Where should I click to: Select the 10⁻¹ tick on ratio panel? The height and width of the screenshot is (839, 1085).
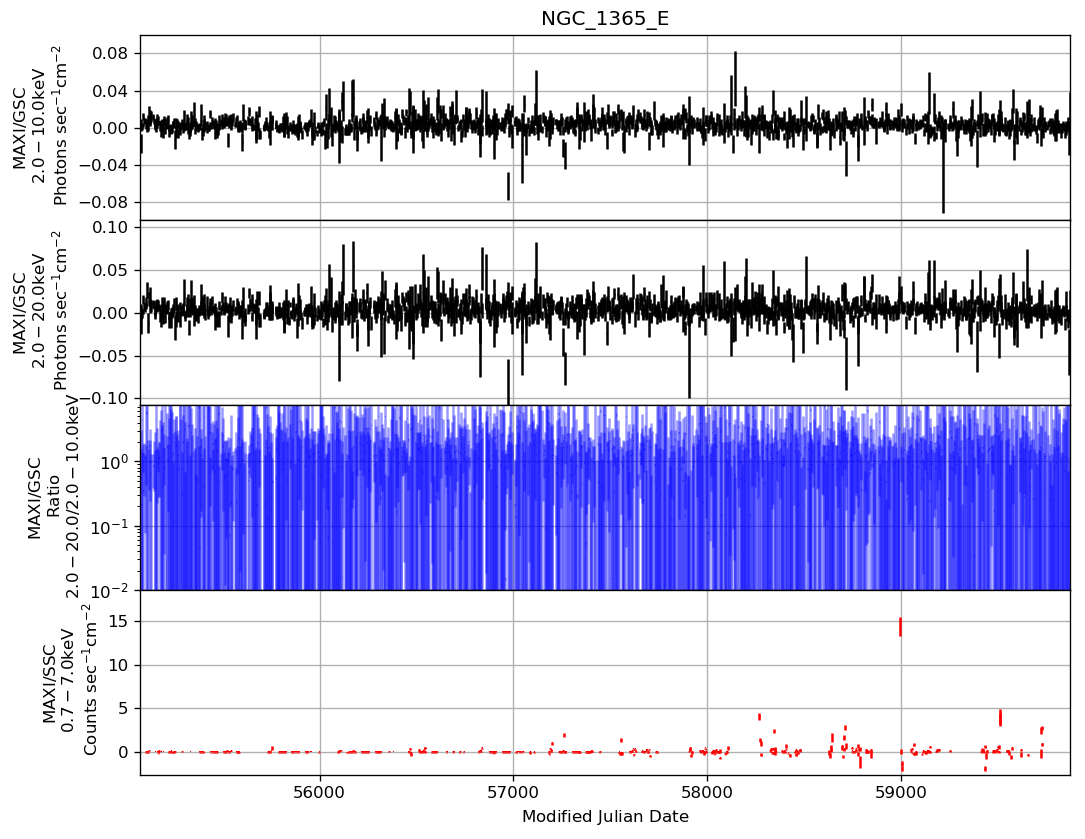111,525
